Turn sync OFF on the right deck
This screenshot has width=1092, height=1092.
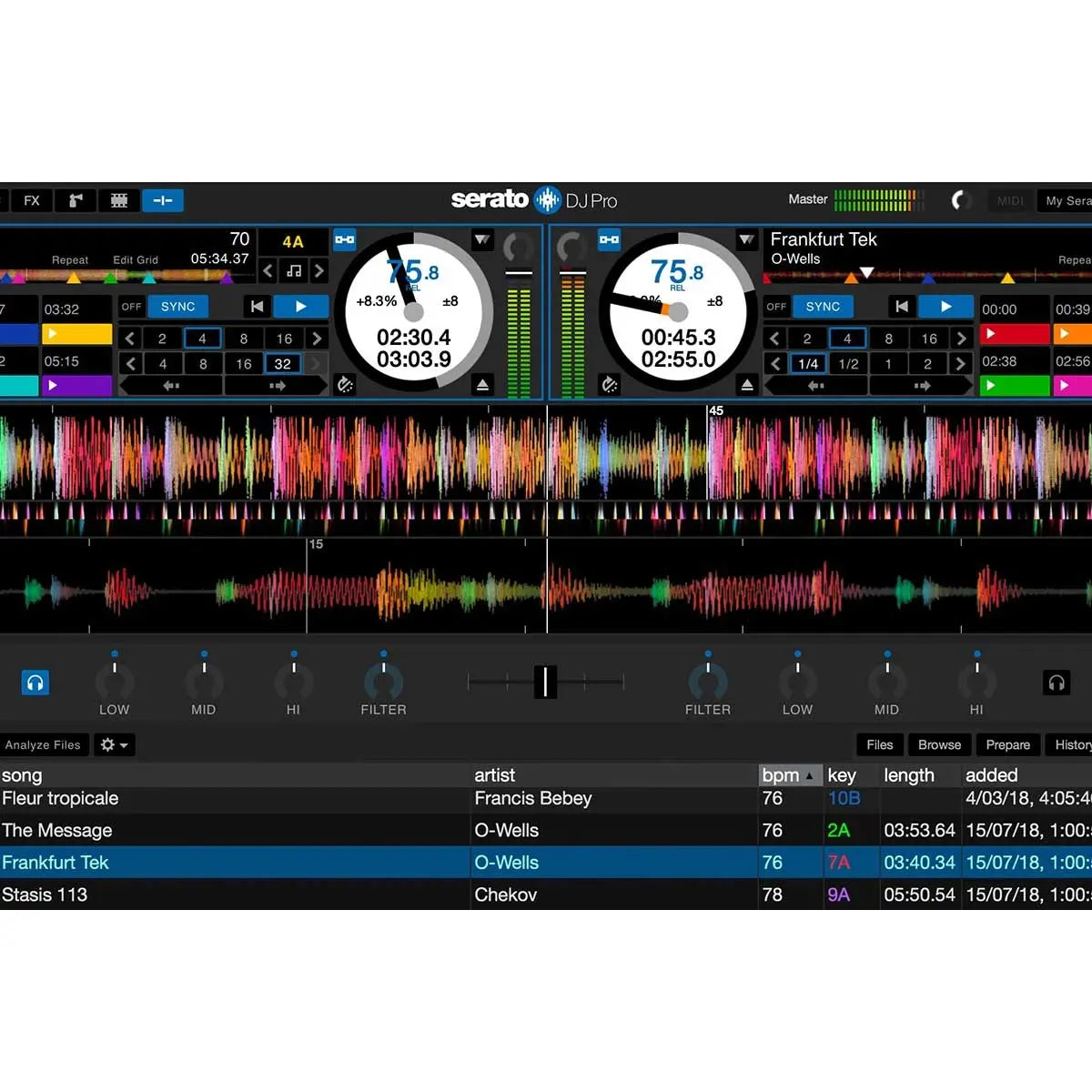[775, 307]
